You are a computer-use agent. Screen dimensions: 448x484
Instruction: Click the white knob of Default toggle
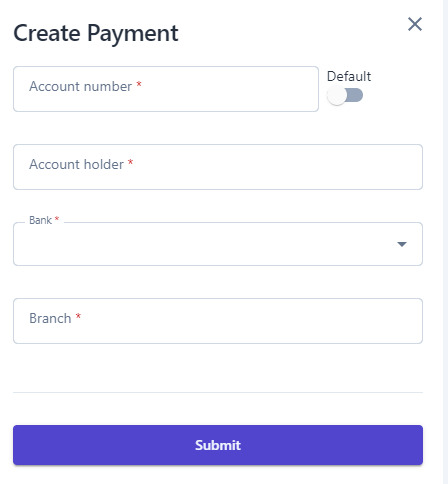(337, 95)
